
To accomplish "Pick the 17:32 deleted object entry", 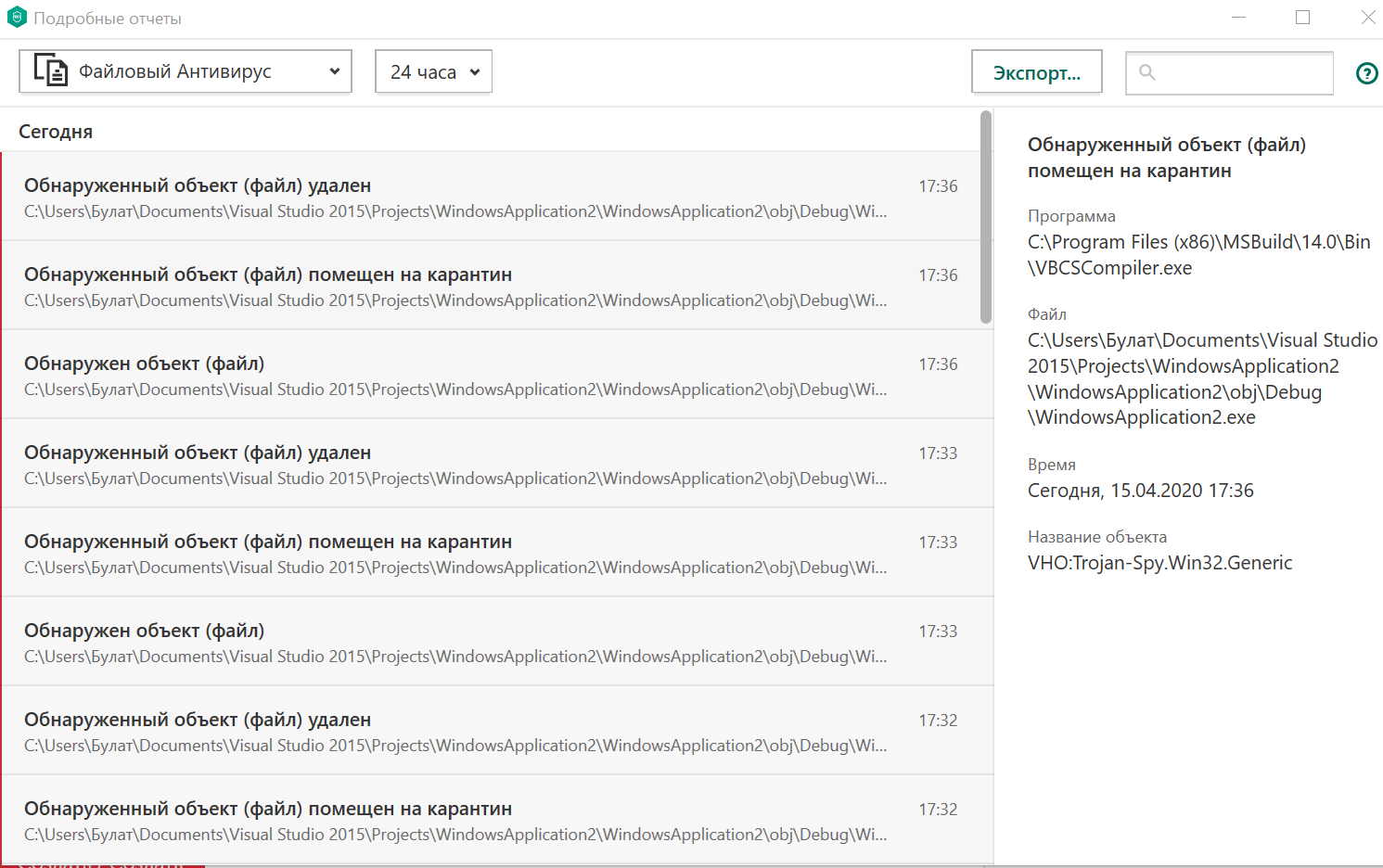I will pos(492,731).
